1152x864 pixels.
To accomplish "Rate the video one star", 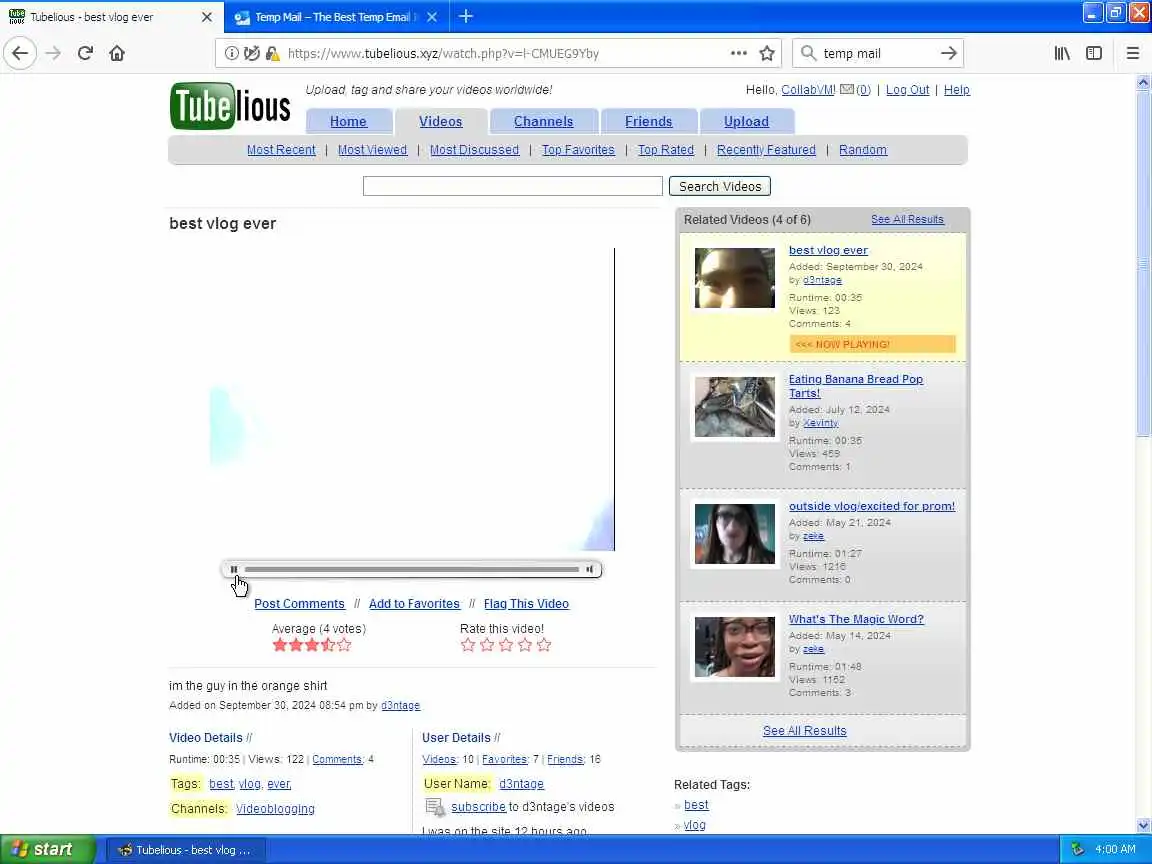I will tap(468, 645).
